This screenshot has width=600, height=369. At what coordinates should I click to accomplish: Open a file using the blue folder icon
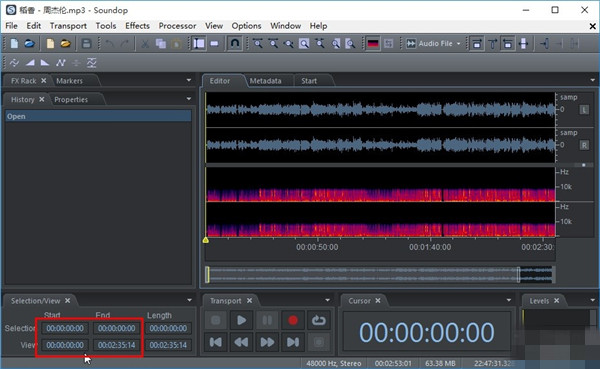click(x=29, y=44)
